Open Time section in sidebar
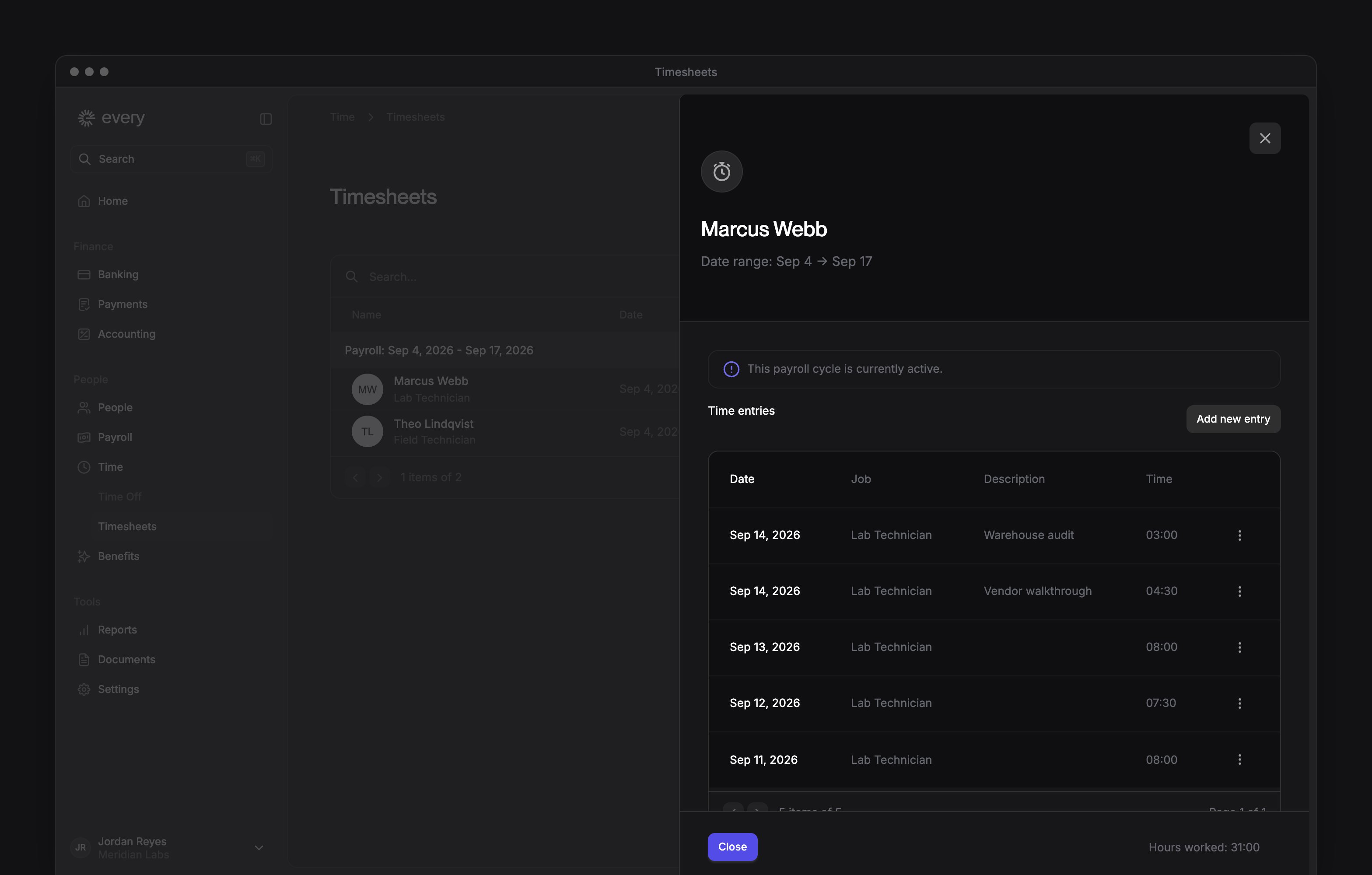Viewport: 1372px width, 875px height. (x=171, y=466)
